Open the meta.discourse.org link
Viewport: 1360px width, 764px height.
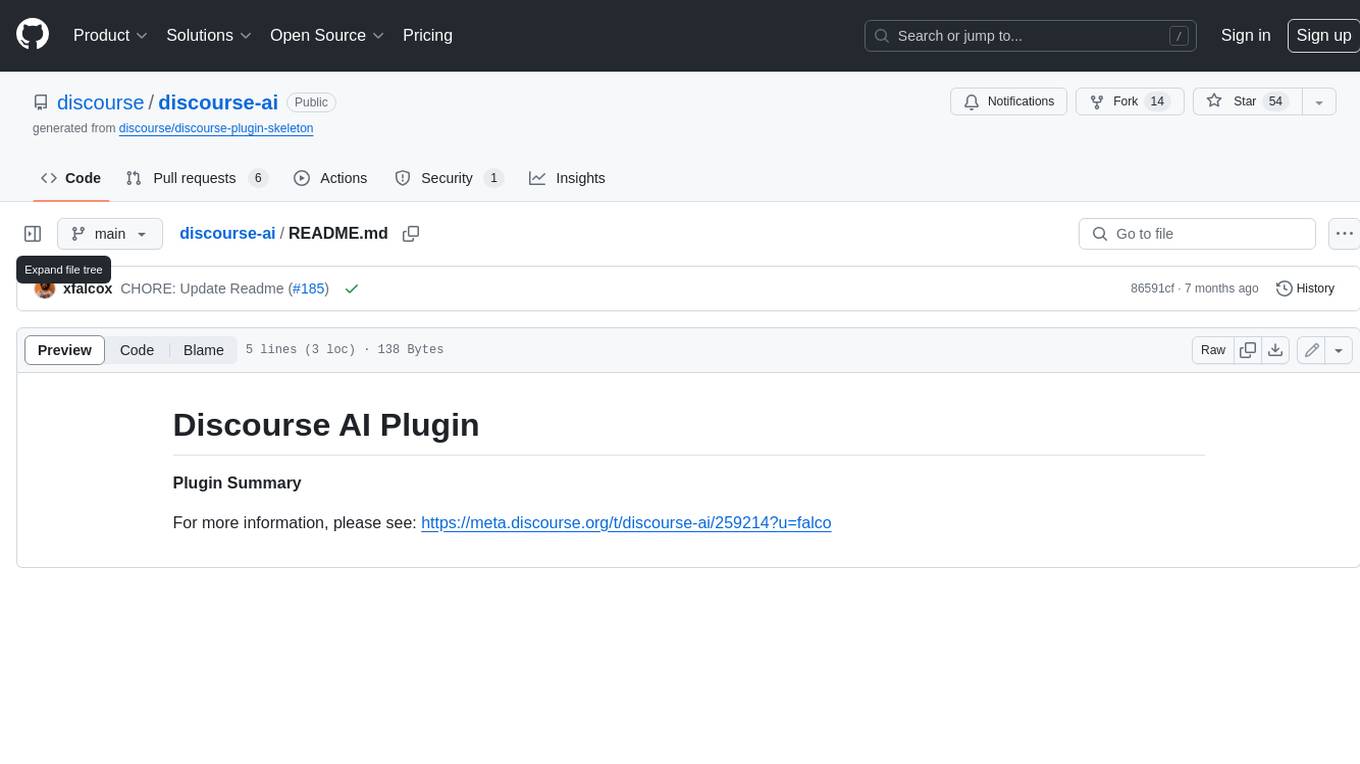click(x=626, y=522)
